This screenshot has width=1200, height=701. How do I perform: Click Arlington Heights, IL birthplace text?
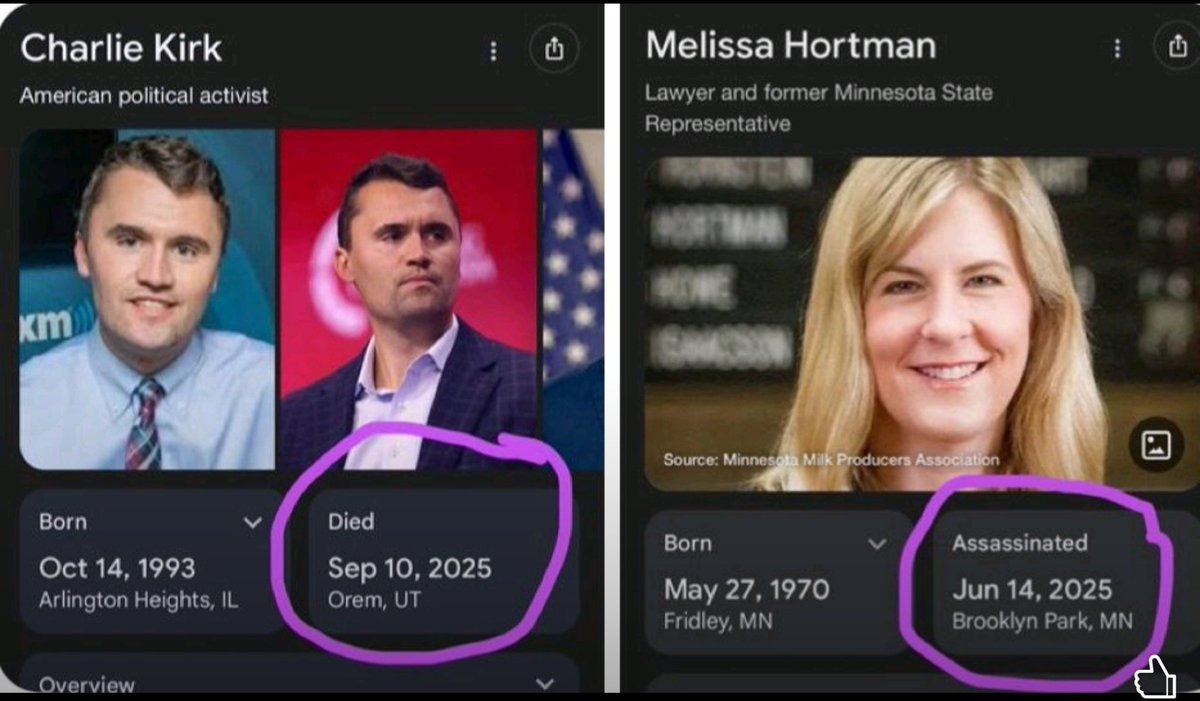point(139,601)
